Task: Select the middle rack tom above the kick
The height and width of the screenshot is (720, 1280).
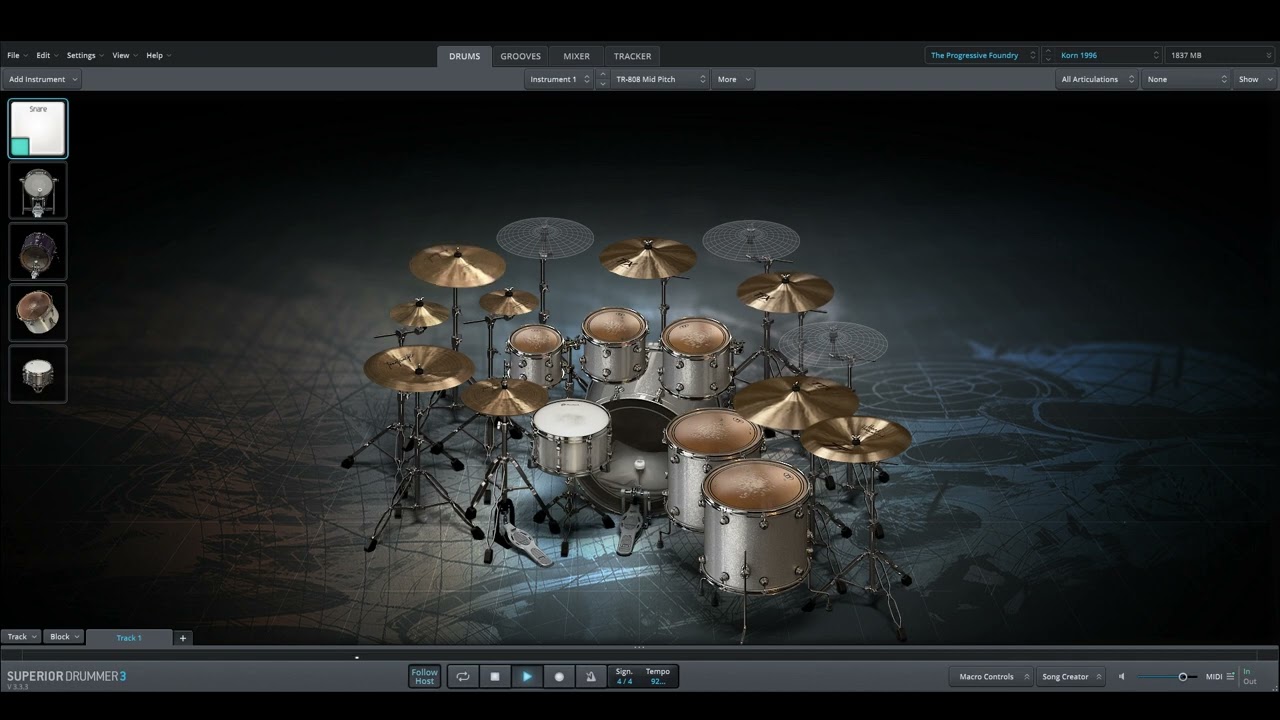Action: 615,343
